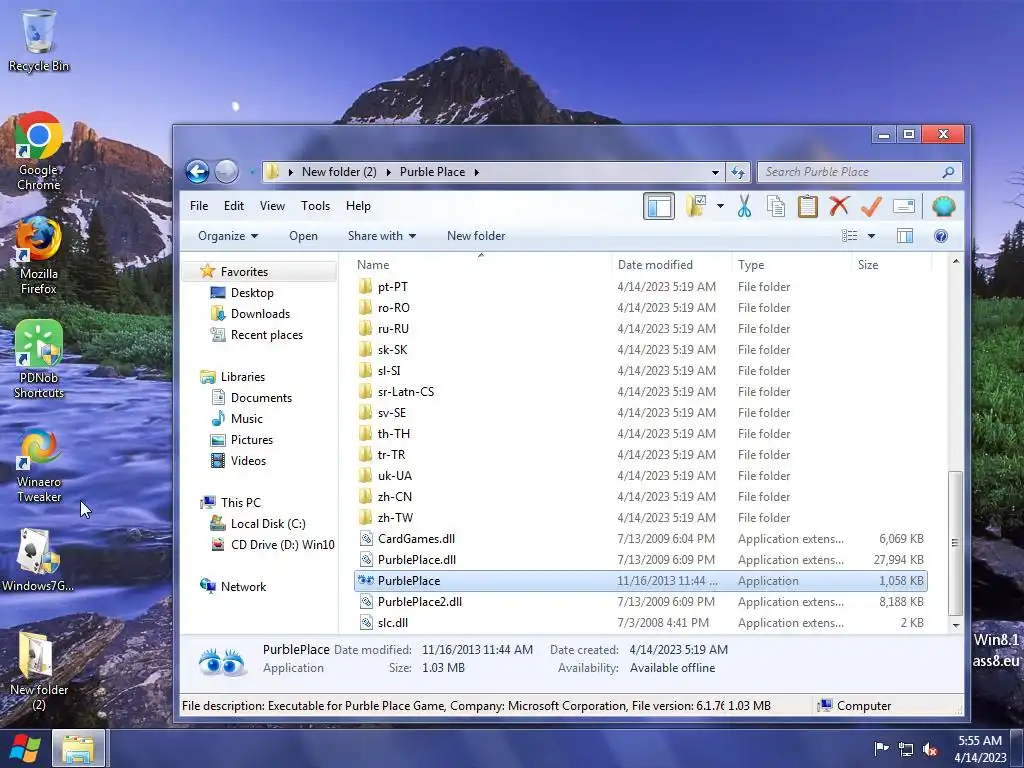
Task: Open the View menu
Action: point(272,206)
